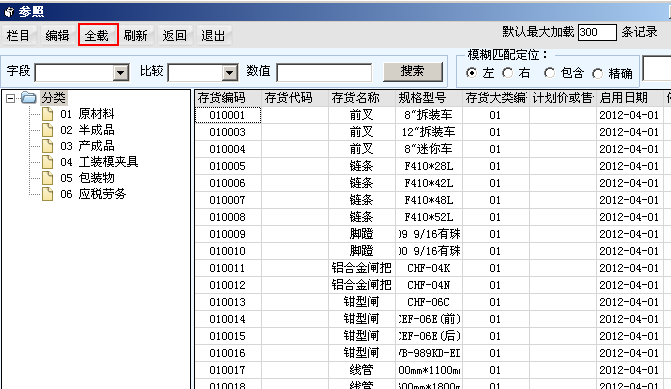The height and width of the screenshot is (389, 671).
Task: Click inventory code 010005
Action: [x=228, y=166]
